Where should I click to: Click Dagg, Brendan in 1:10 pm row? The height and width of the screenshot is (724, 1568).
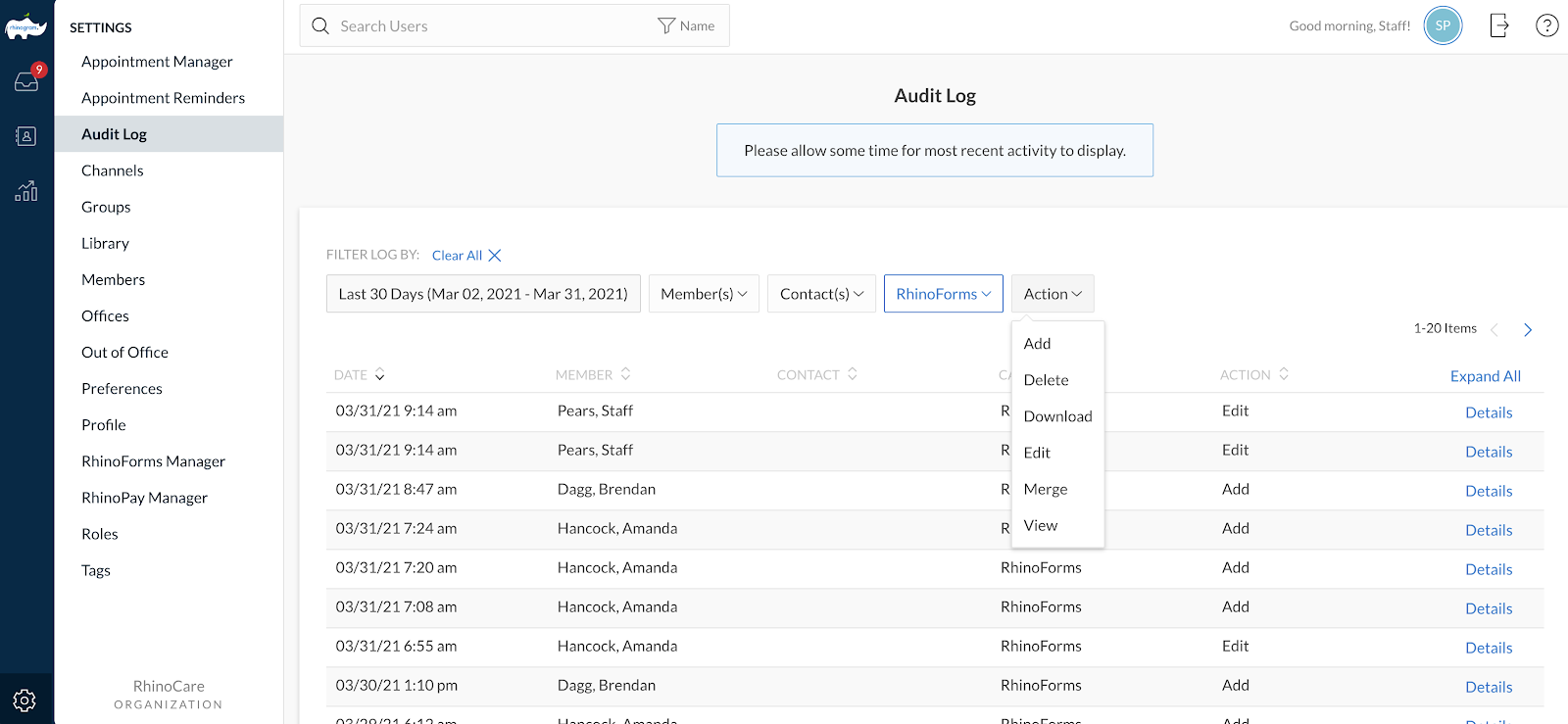tap(607, 685)
